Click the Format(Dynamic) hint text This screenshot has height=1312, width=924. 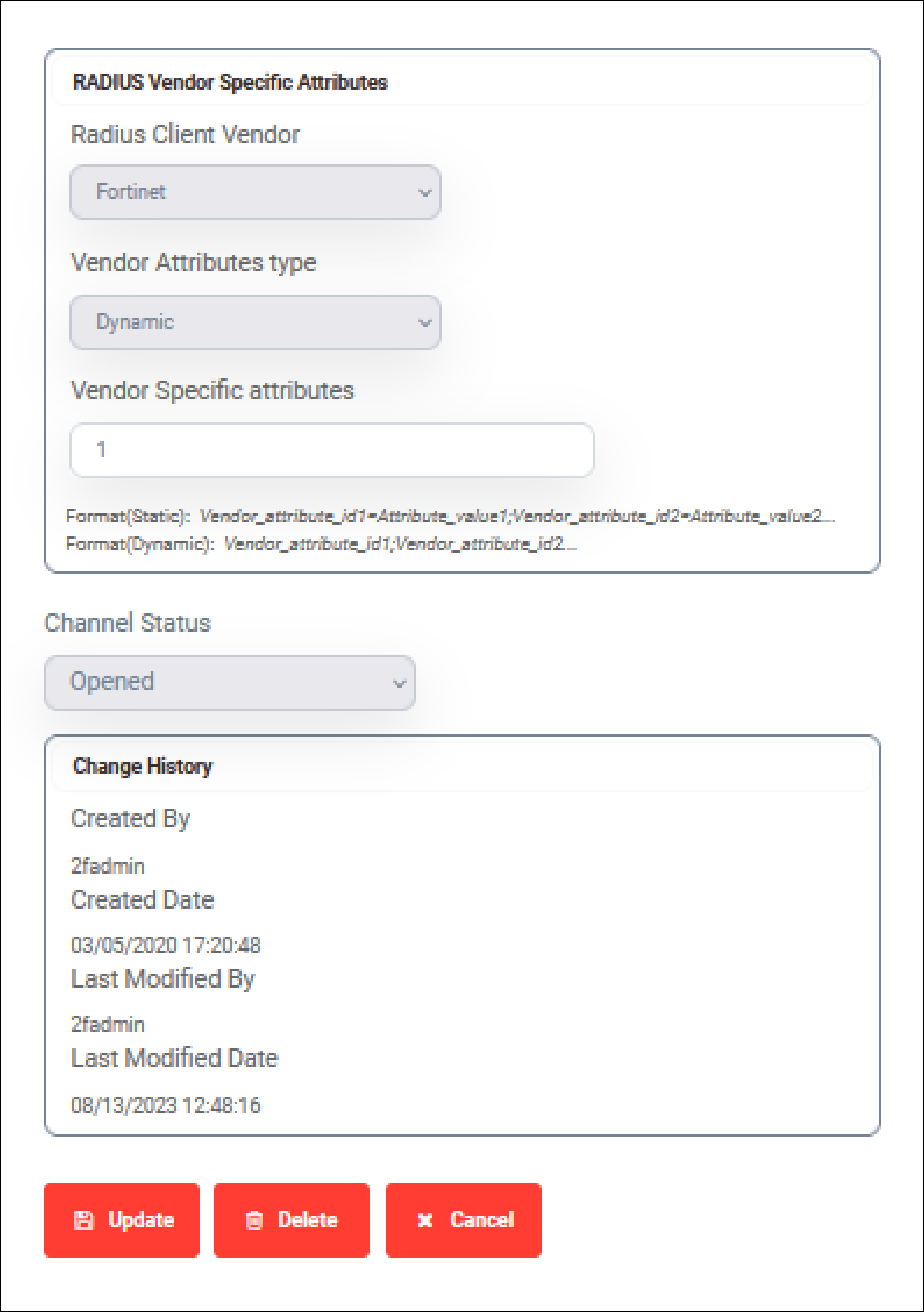coord(322,545)
